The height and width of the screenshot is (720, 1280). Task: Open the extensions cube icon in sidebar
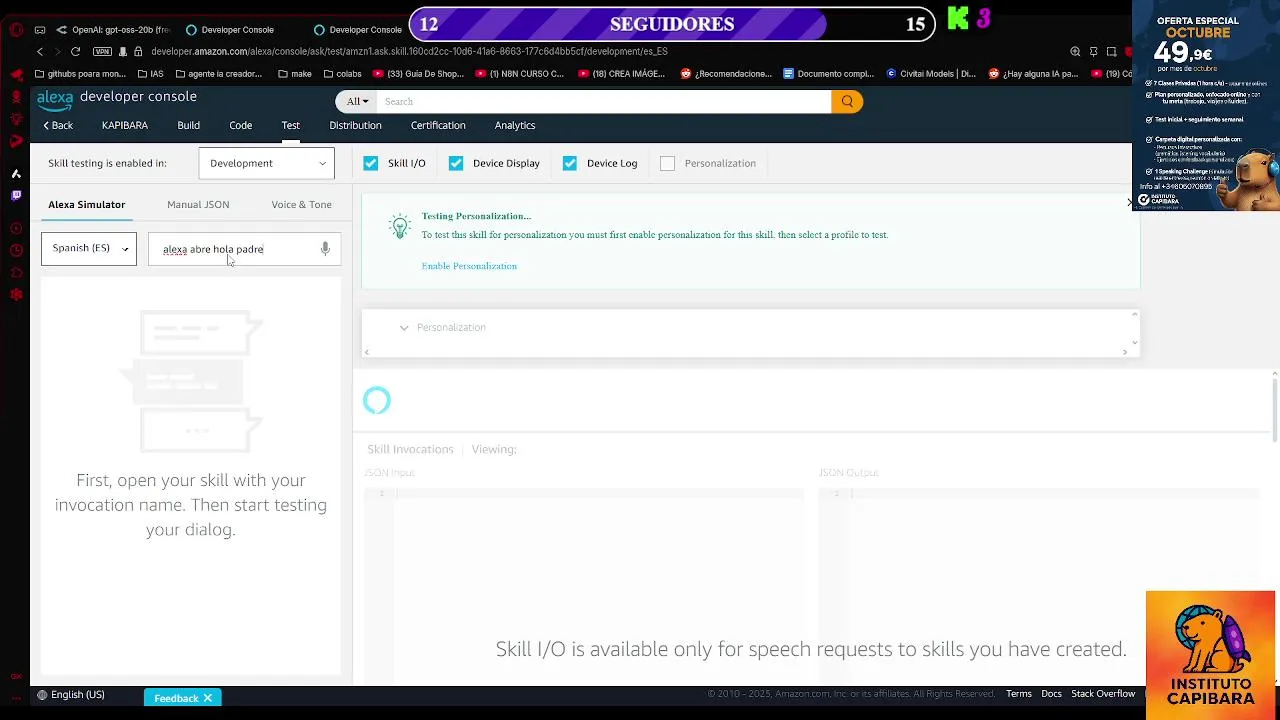(16, 272)
